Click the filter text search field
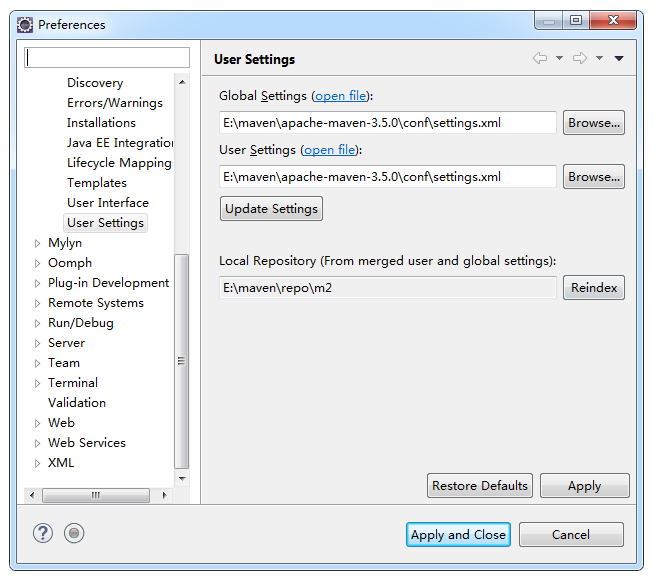The width and height of the screenshot is (658, 581). coord(107,57)
